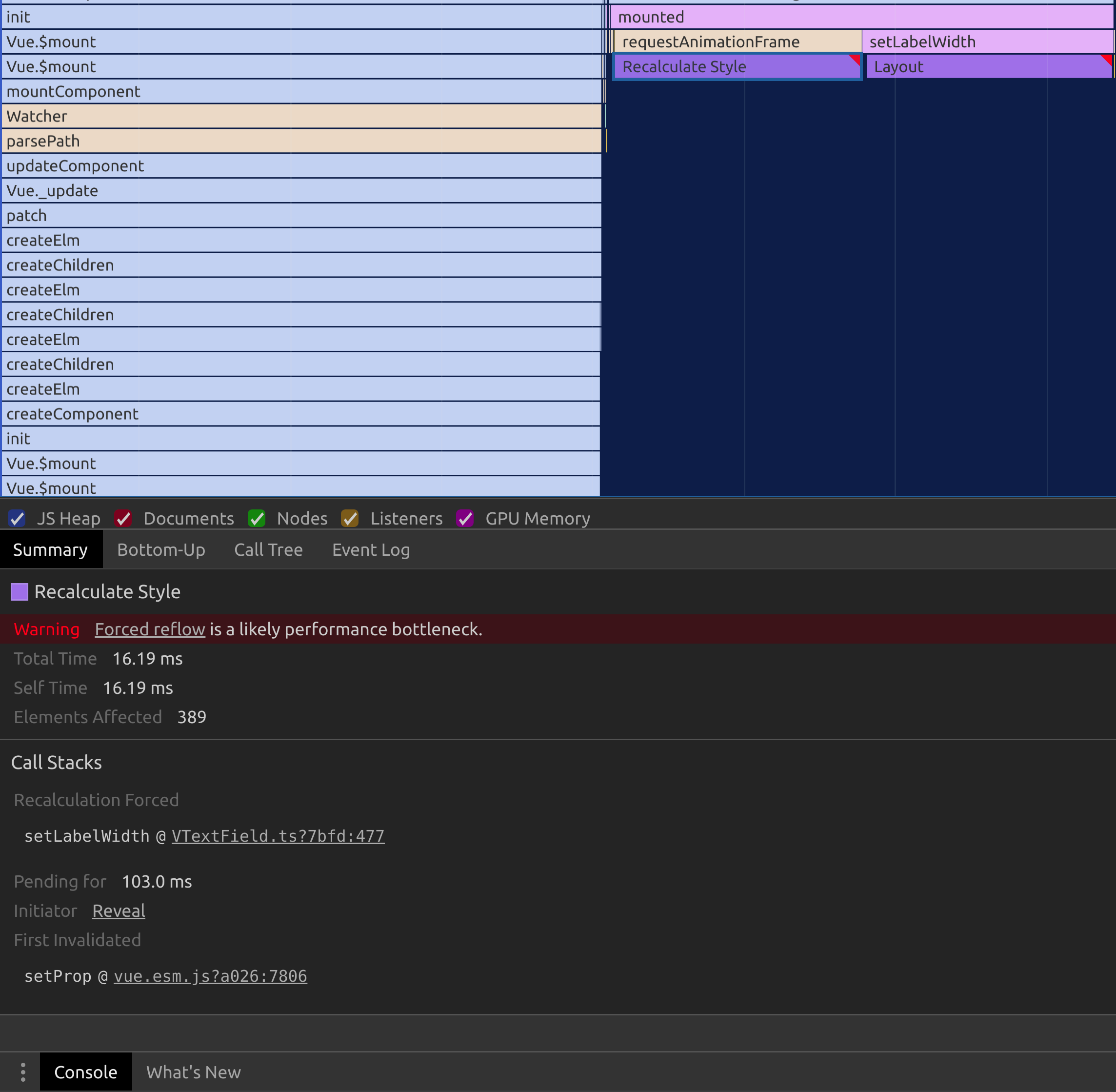
Task: Open the What's New panel
Action: 193,1071
